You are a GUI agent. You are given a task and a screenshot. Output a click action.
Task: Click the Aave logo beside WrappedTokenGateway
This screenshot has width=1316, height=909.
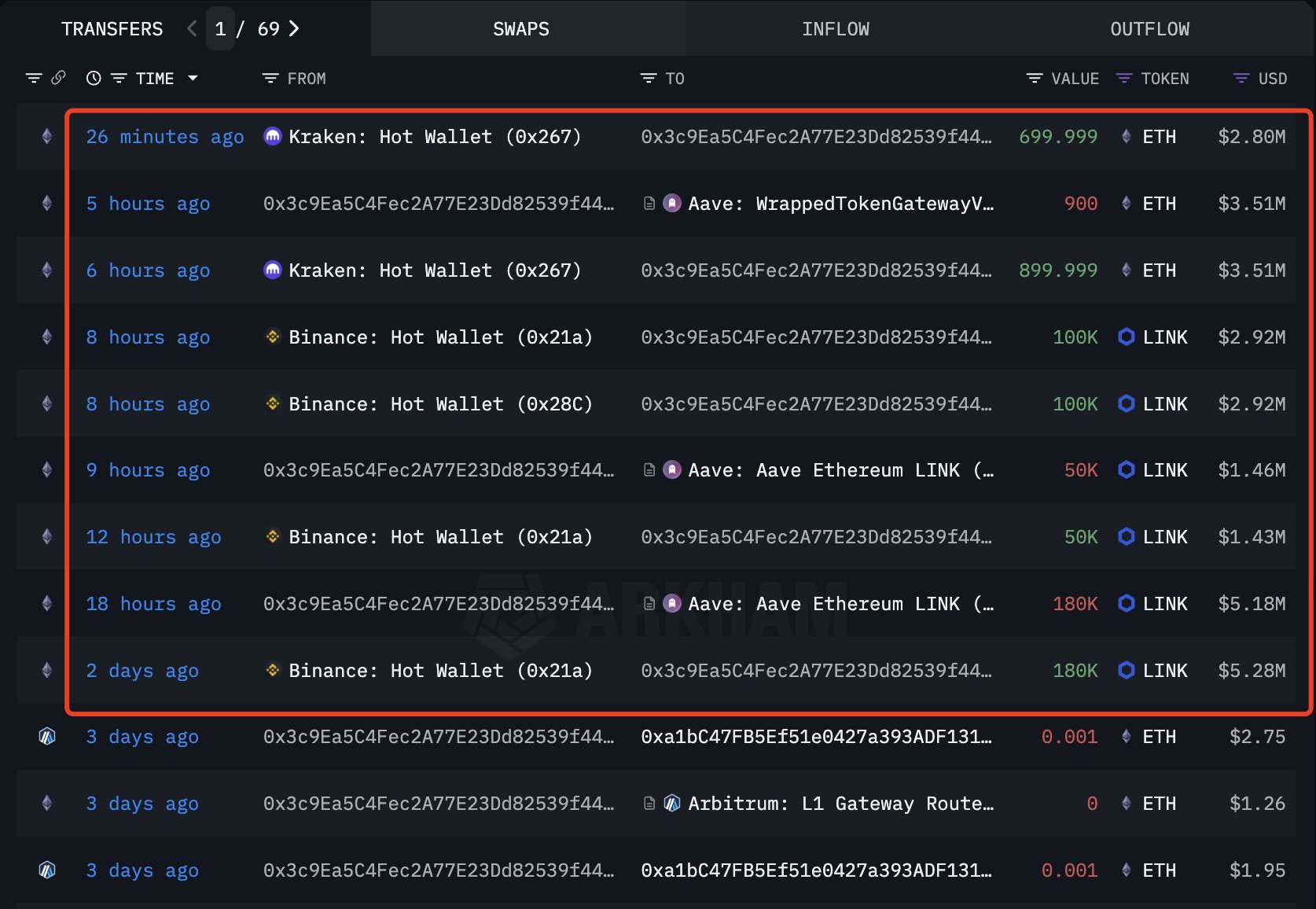coord(672,204)
